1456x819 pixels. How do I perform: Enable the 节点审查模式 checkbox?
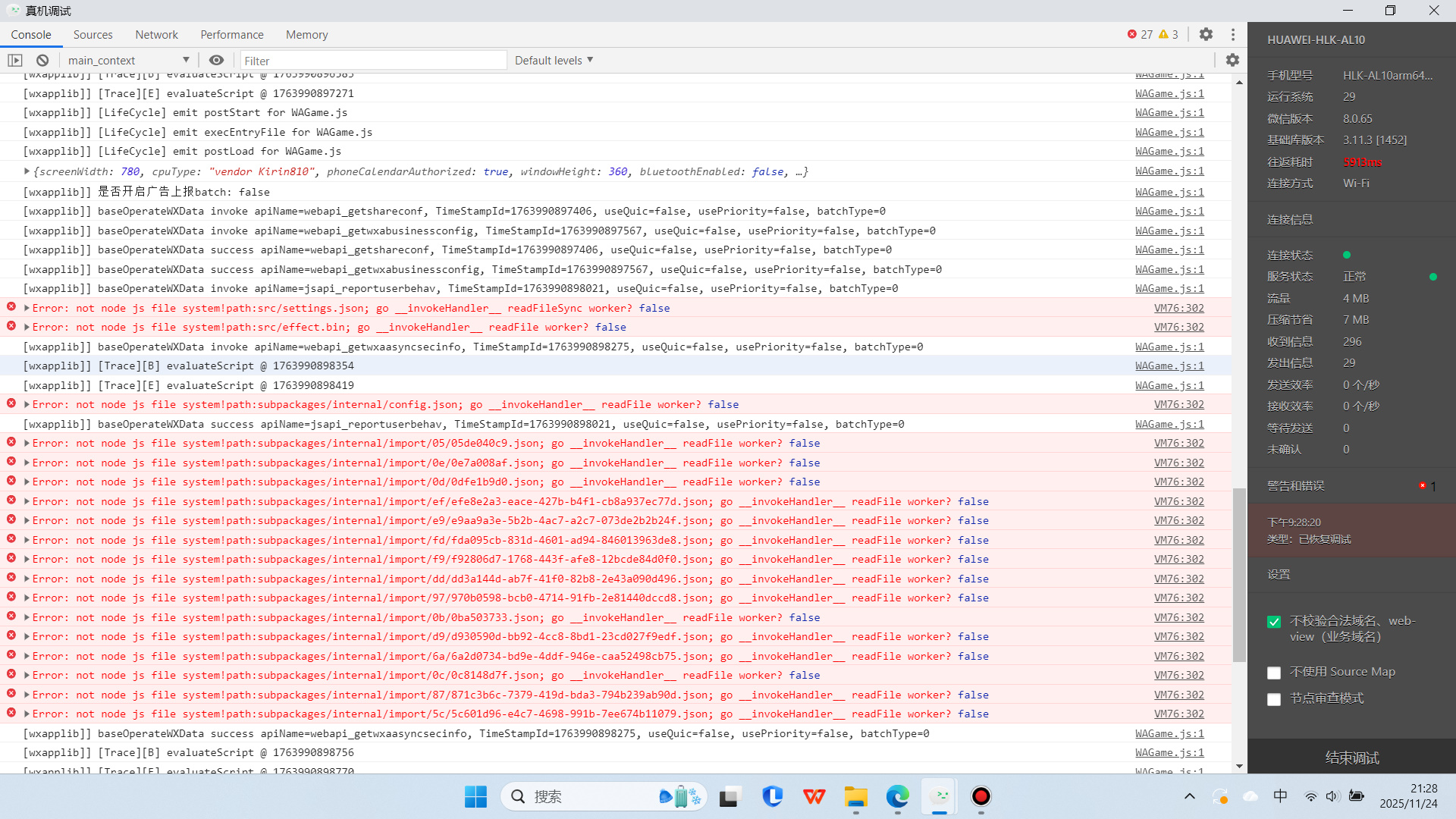coord(1274,699)
